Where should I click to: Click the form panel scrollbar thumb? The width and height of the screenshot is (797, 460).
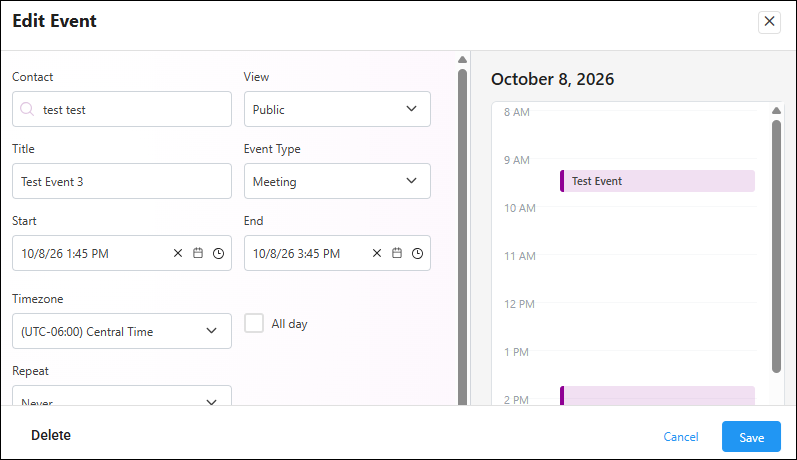[462, 236]
